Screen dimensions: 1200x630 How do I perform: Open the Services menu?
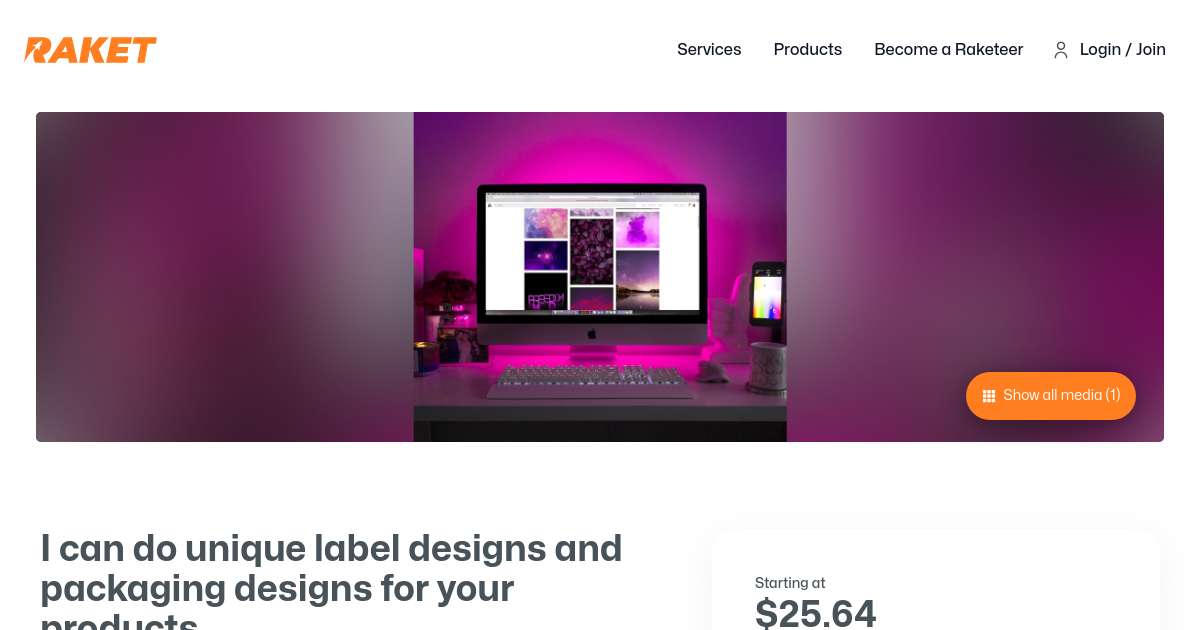click(x=709, y=49)
